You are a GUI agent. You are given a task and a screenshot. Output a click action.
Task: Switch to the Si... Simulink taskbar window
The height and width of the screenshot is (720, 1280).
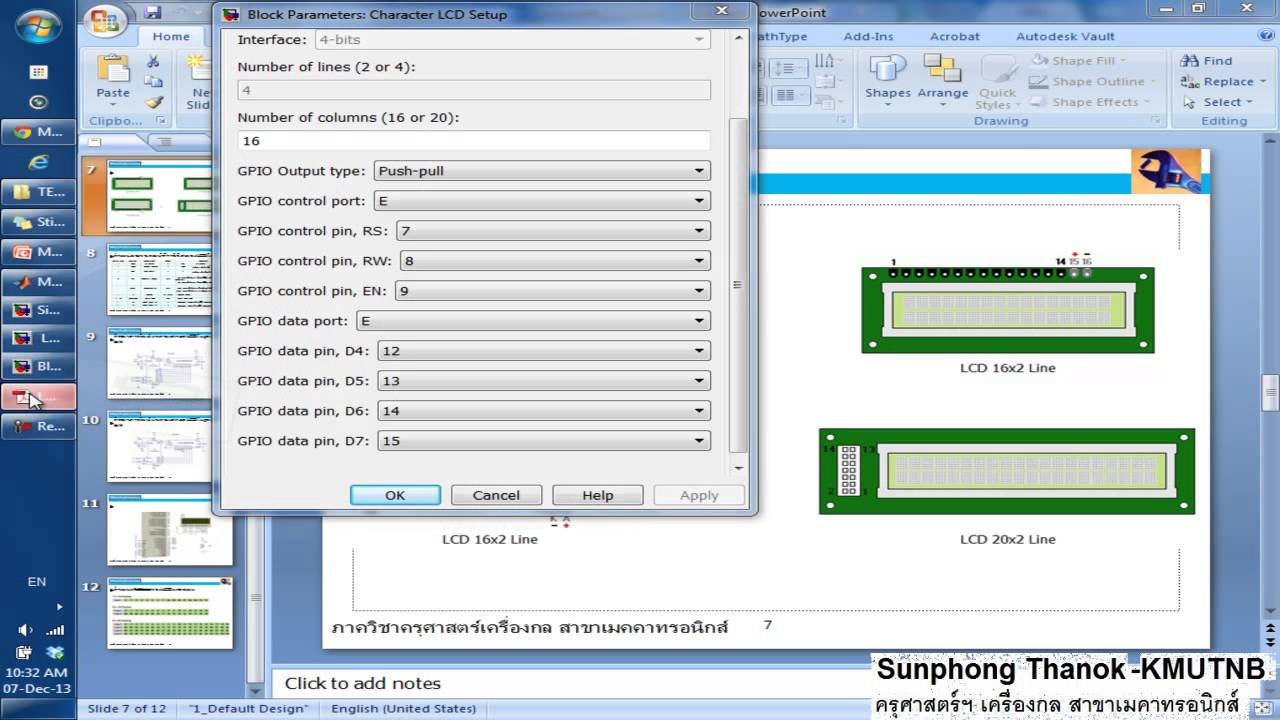[39, 310]
